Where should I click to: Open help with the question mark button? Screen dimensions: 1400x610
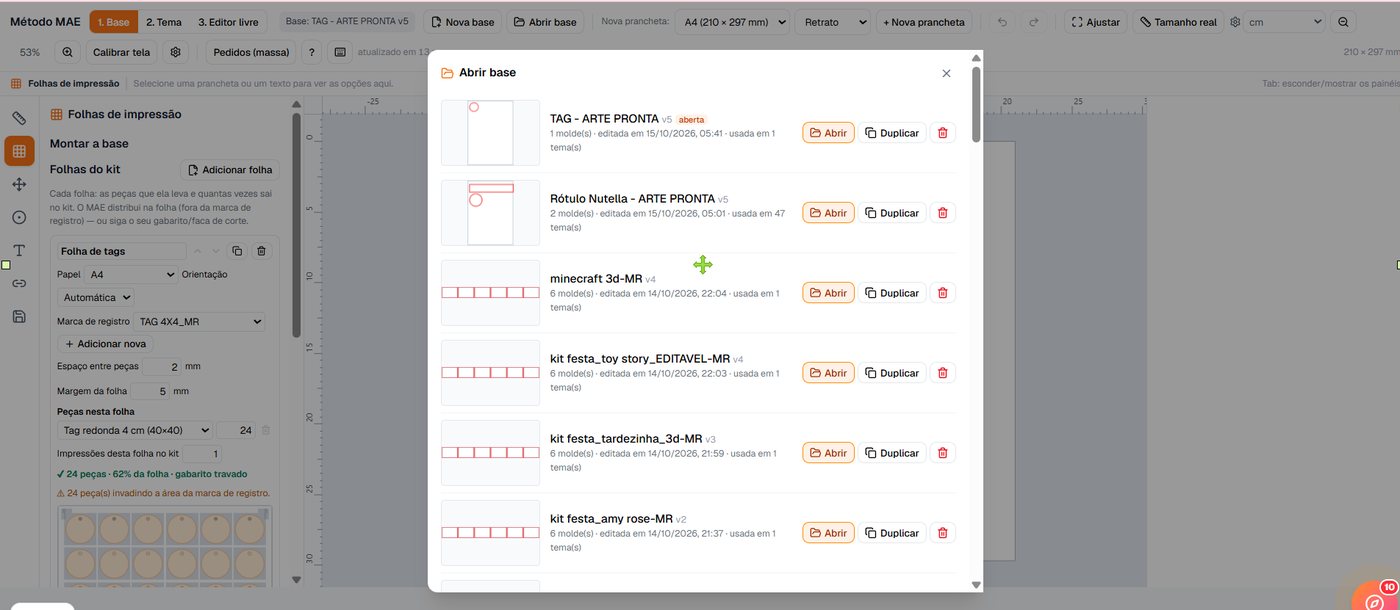312,52
